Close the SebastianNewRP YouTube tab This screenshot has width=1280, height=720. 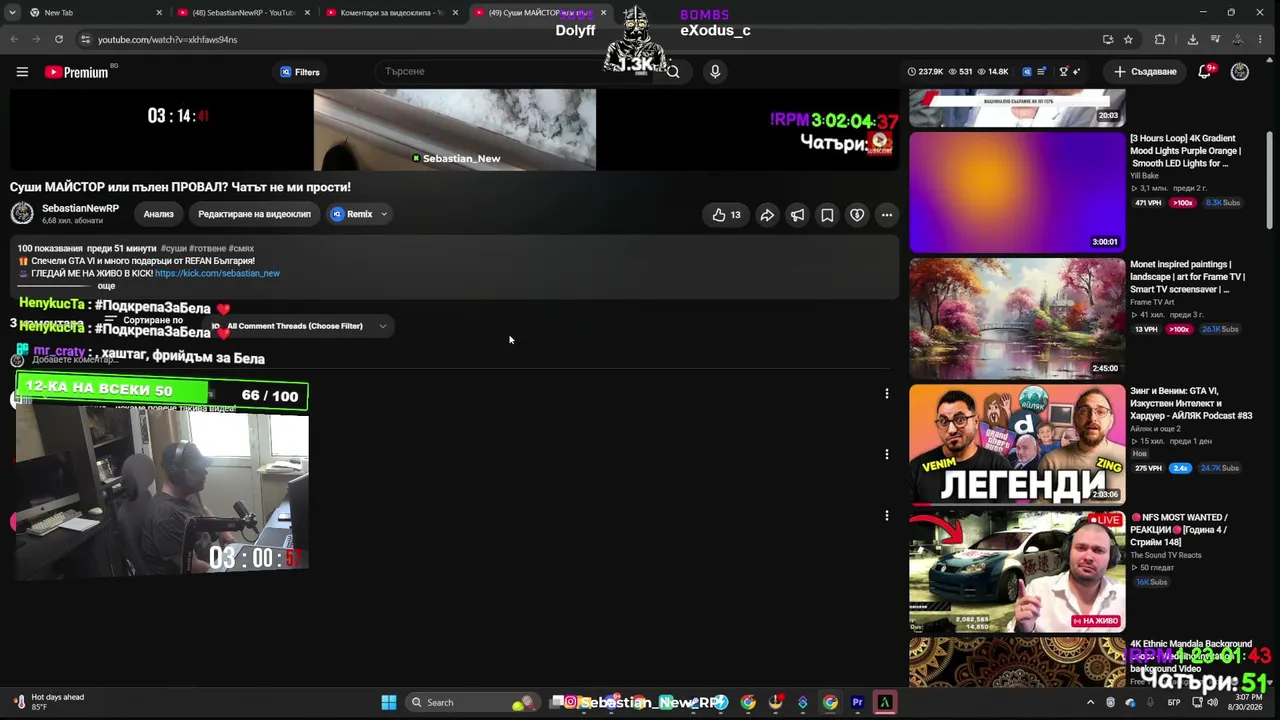point(307,12)
